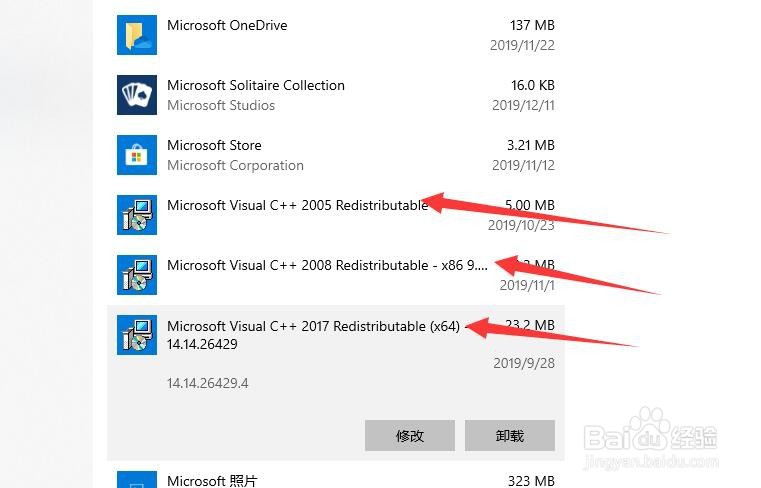Screen dimensions: 761x488
Task: Select Microsoft Visual C++ 2005 Redistributable entry
Action: (298, 205)
